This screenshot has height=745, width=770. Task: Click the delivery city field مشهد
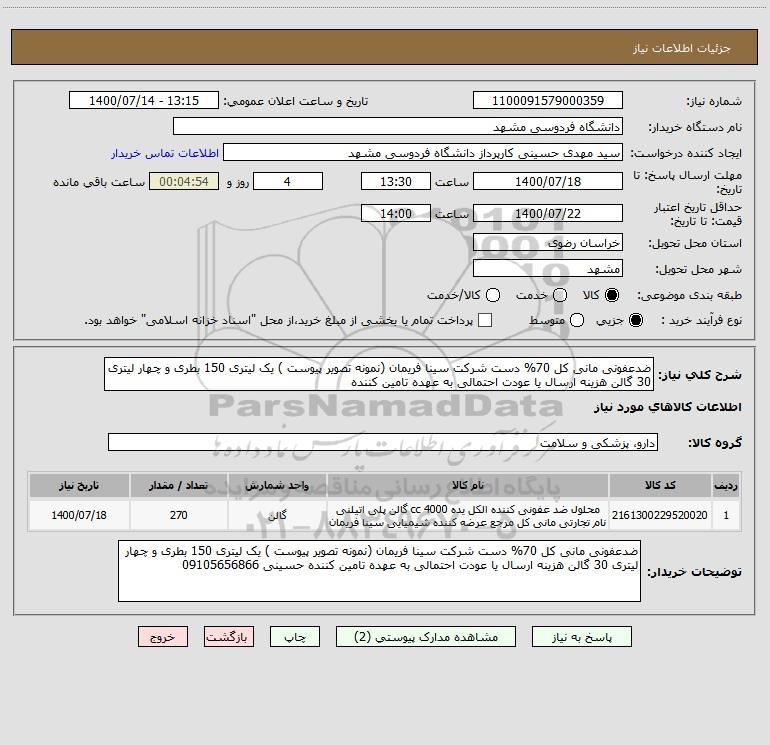click(x=548, y=269)
